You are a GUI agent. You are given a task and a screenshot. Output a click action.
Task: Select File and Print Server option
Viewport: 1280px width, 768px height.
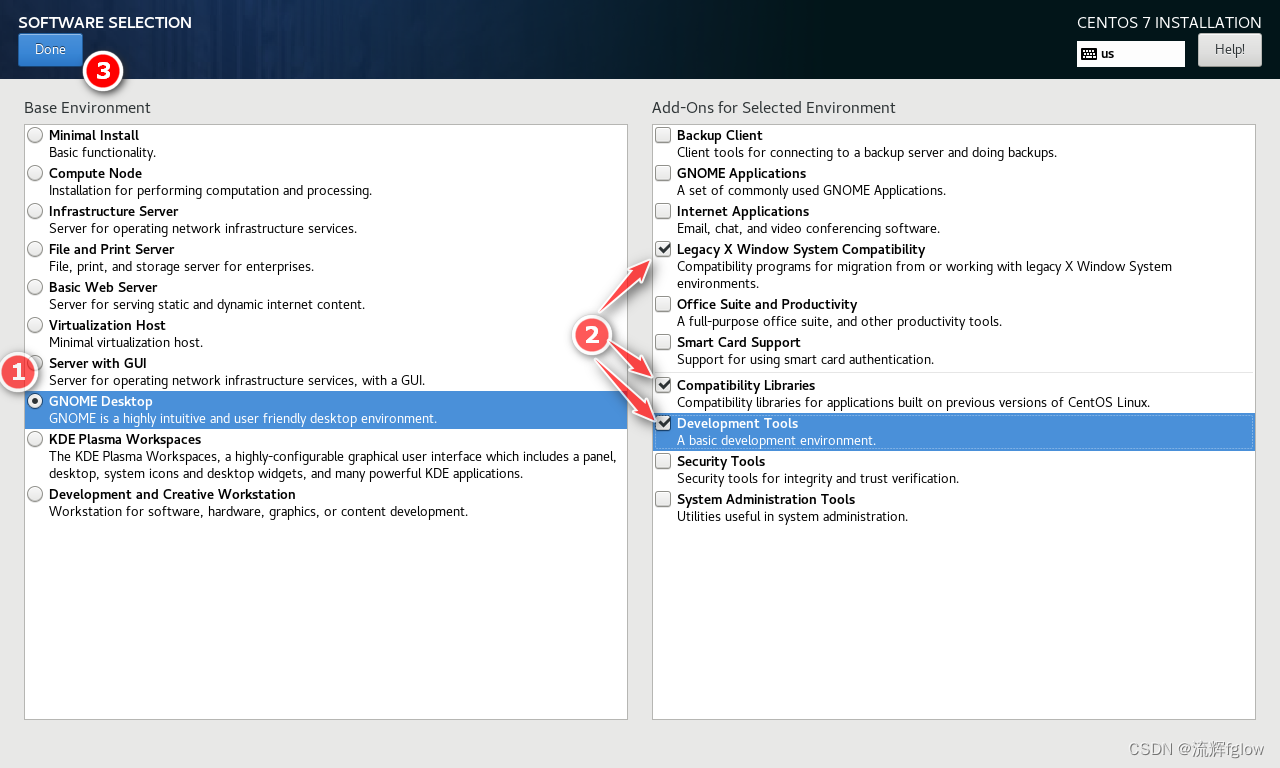point(36,249)
